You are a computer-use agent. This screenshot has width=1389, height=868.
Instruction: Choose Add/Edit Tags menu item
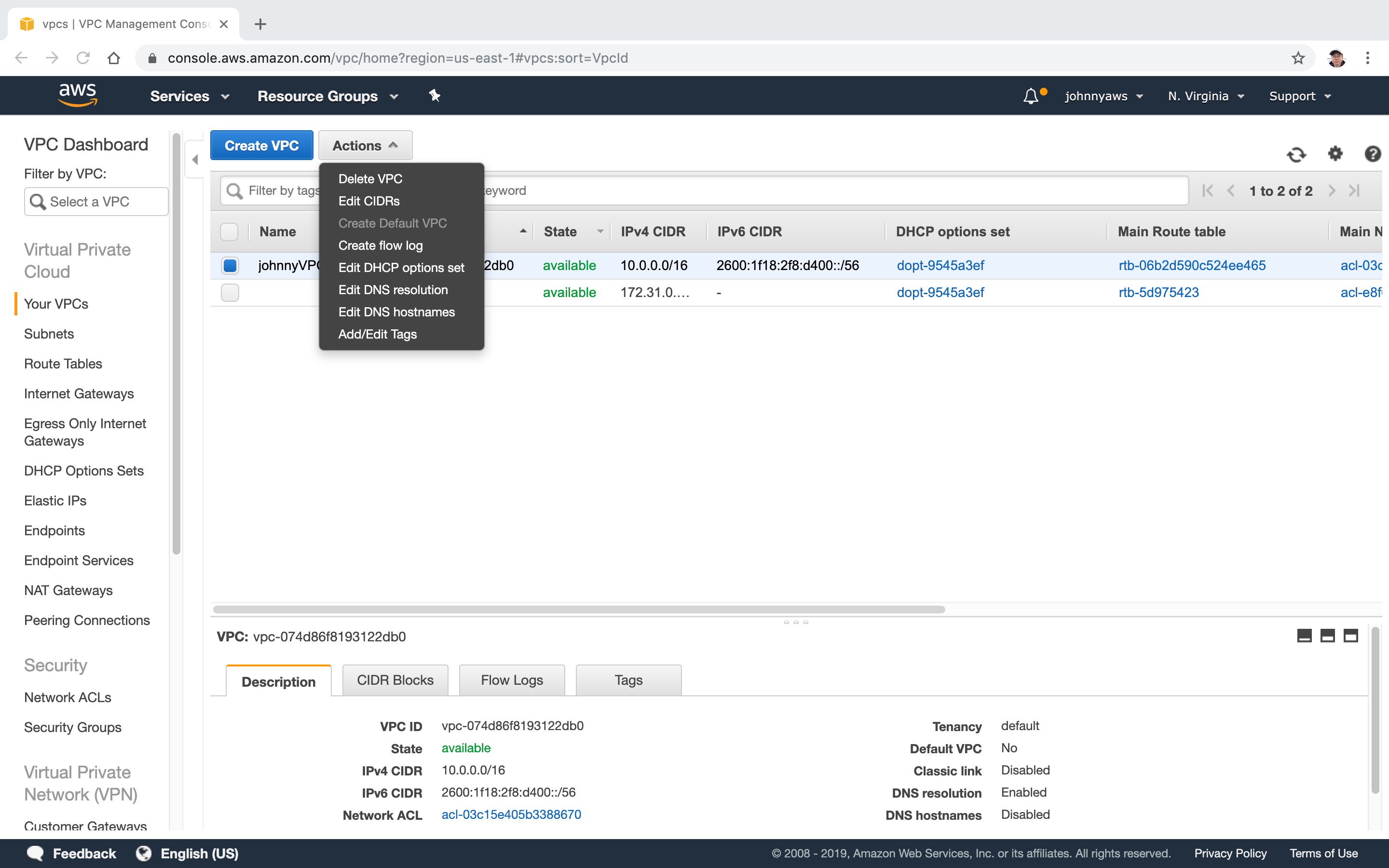(x=378, y=334)
